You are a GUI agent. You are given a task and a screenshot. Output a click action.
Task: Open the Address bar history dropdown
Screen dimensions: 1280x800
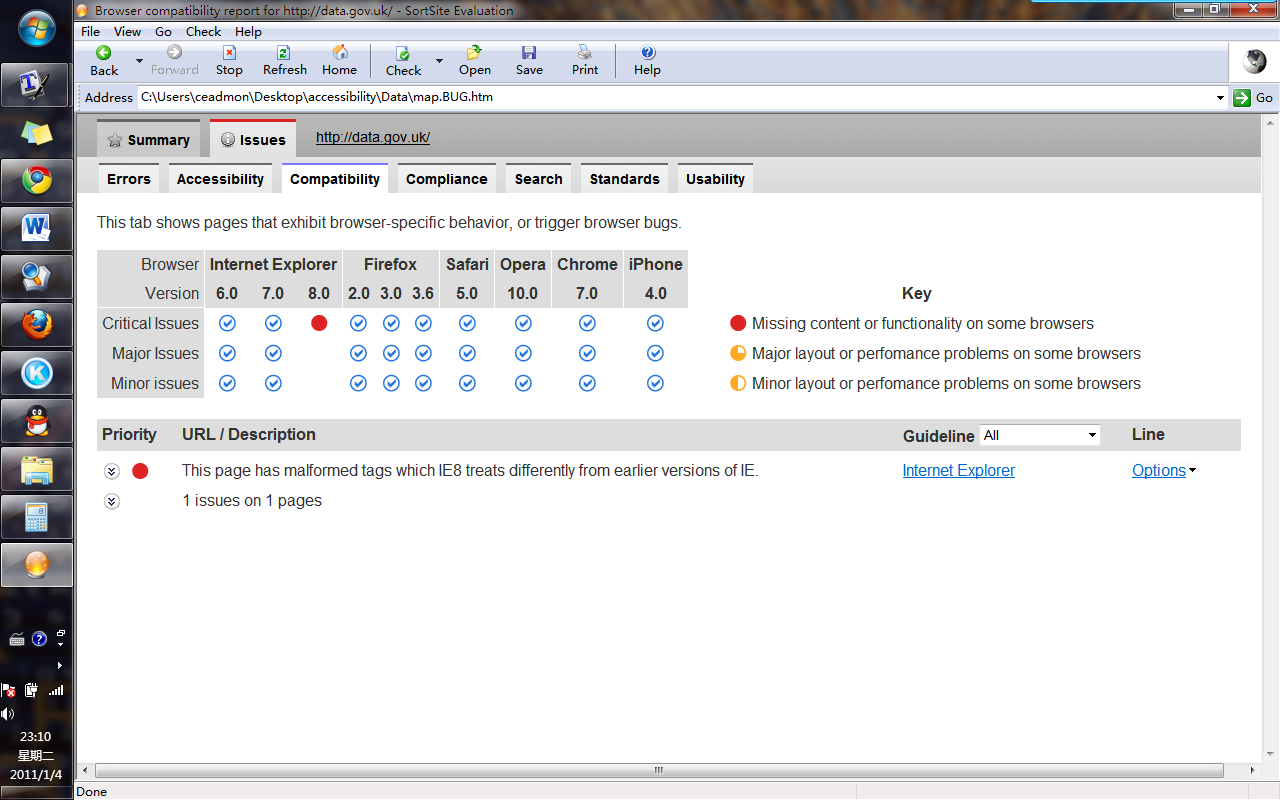coord(1220,98)
